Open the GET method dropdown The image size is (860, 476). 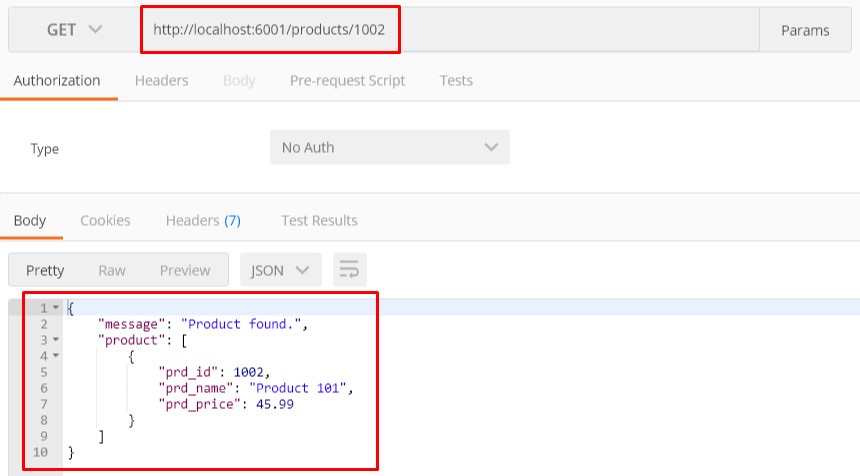[x=75, y=30]
